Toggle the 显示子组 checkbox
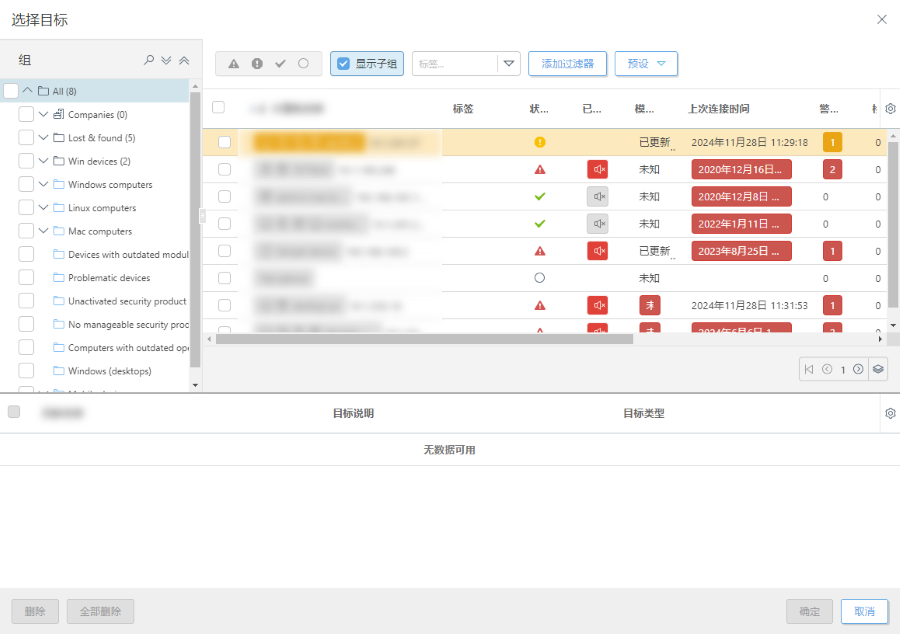 [x=343, y=64]
